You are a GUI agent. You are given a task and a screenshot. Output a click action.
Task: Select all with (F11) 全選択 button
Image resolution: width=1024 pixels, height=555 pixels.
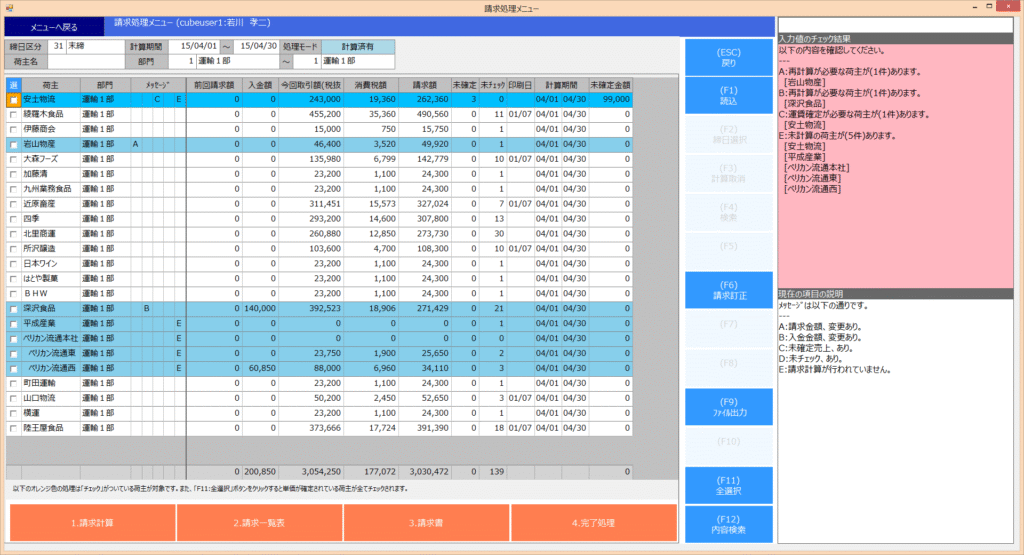[729, 485]
